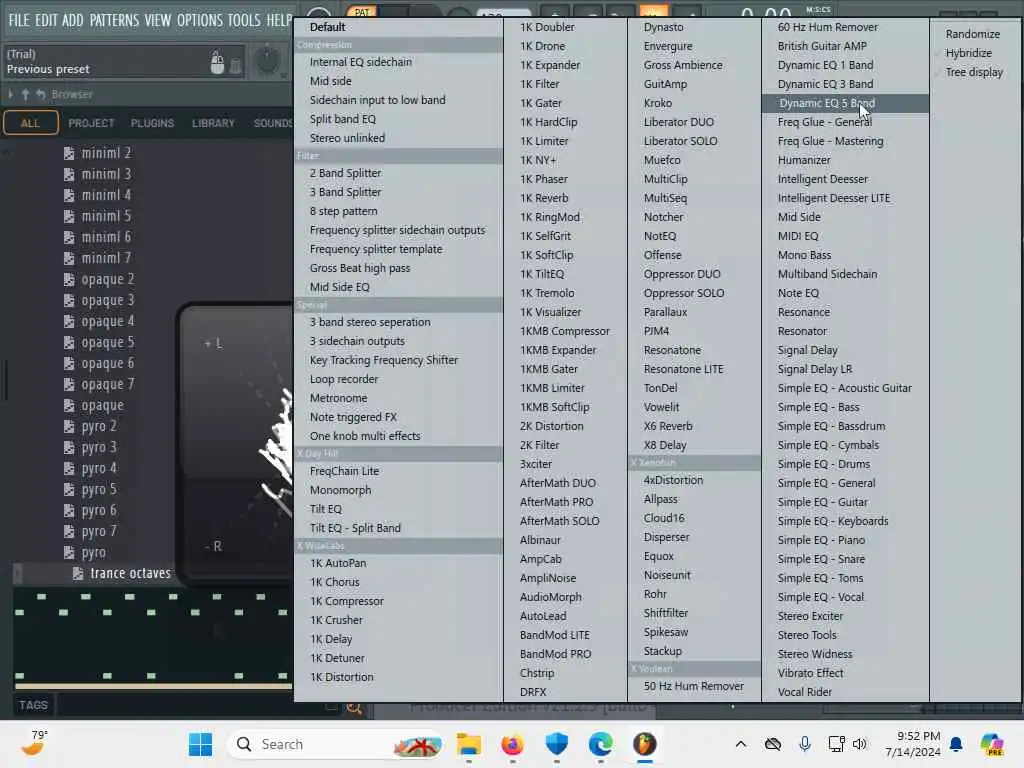Image resolution: width=1024 pixels, height=768 pixels.
Task: Select preset file miniml 5
Action: 106,216
